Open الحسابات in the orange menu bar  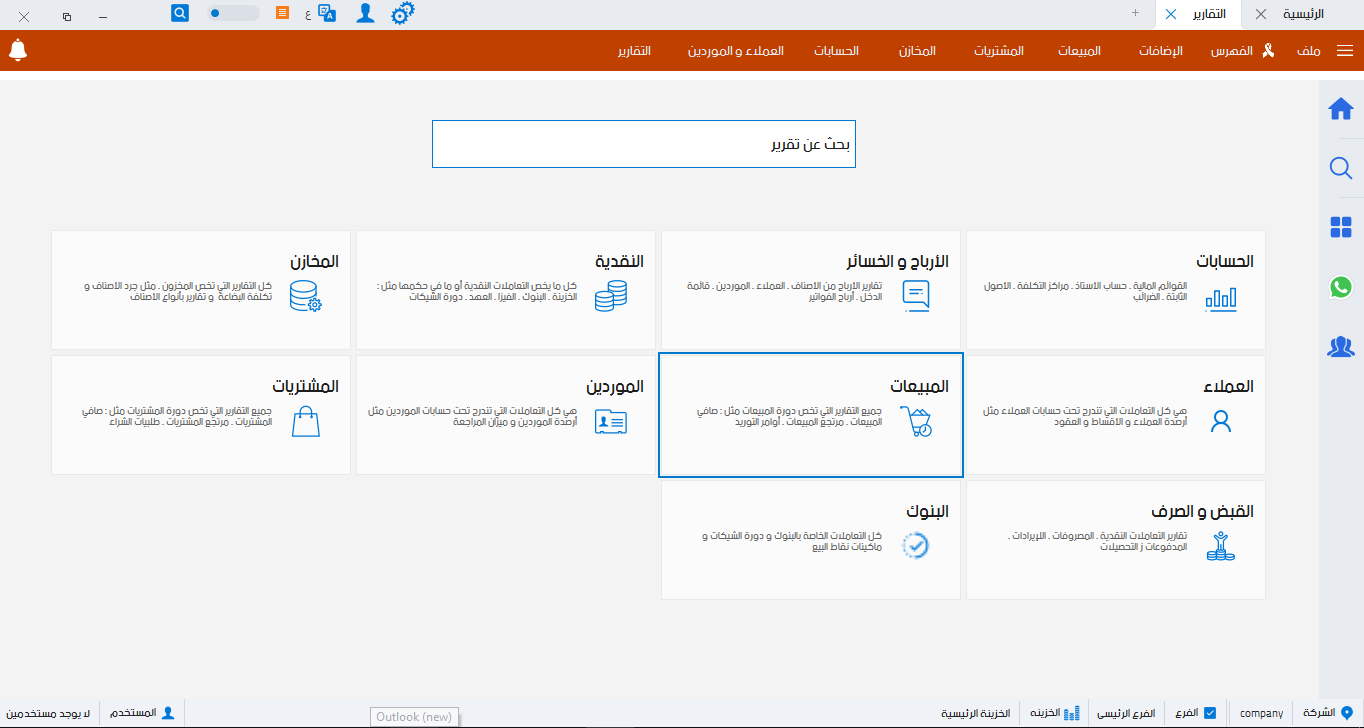pos(837,51)
